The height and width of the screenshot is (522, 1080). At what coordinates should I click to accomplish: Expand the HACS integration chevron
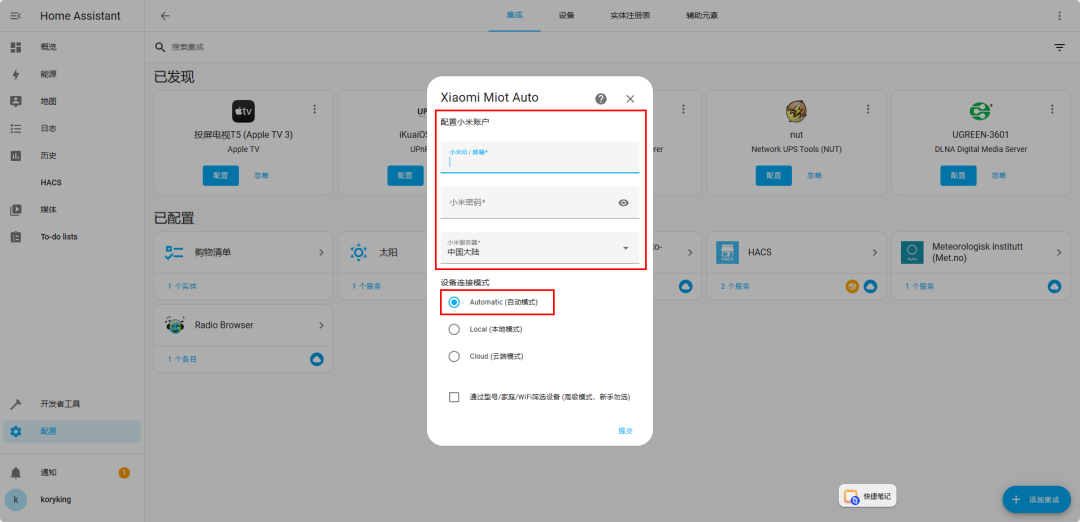(x=875, y=253)
